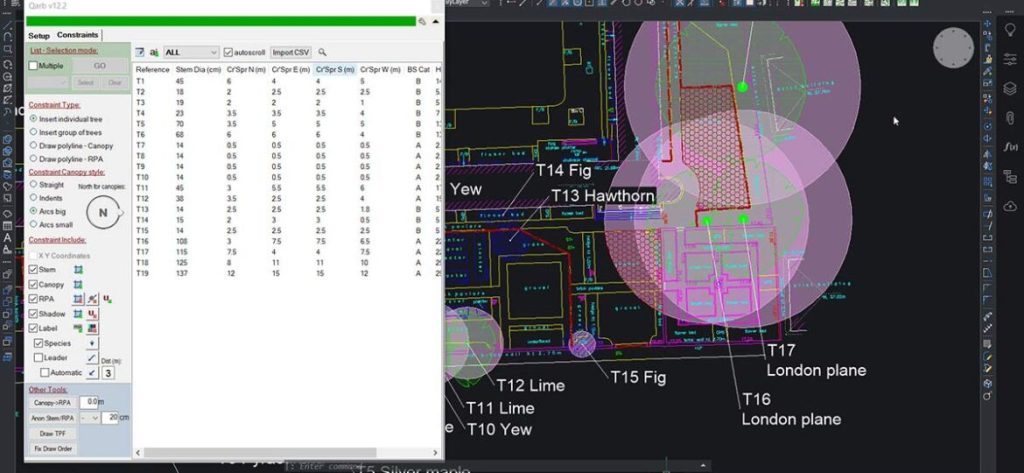
Task: Click the Shadow frame style icon
Action: [78, 314]
